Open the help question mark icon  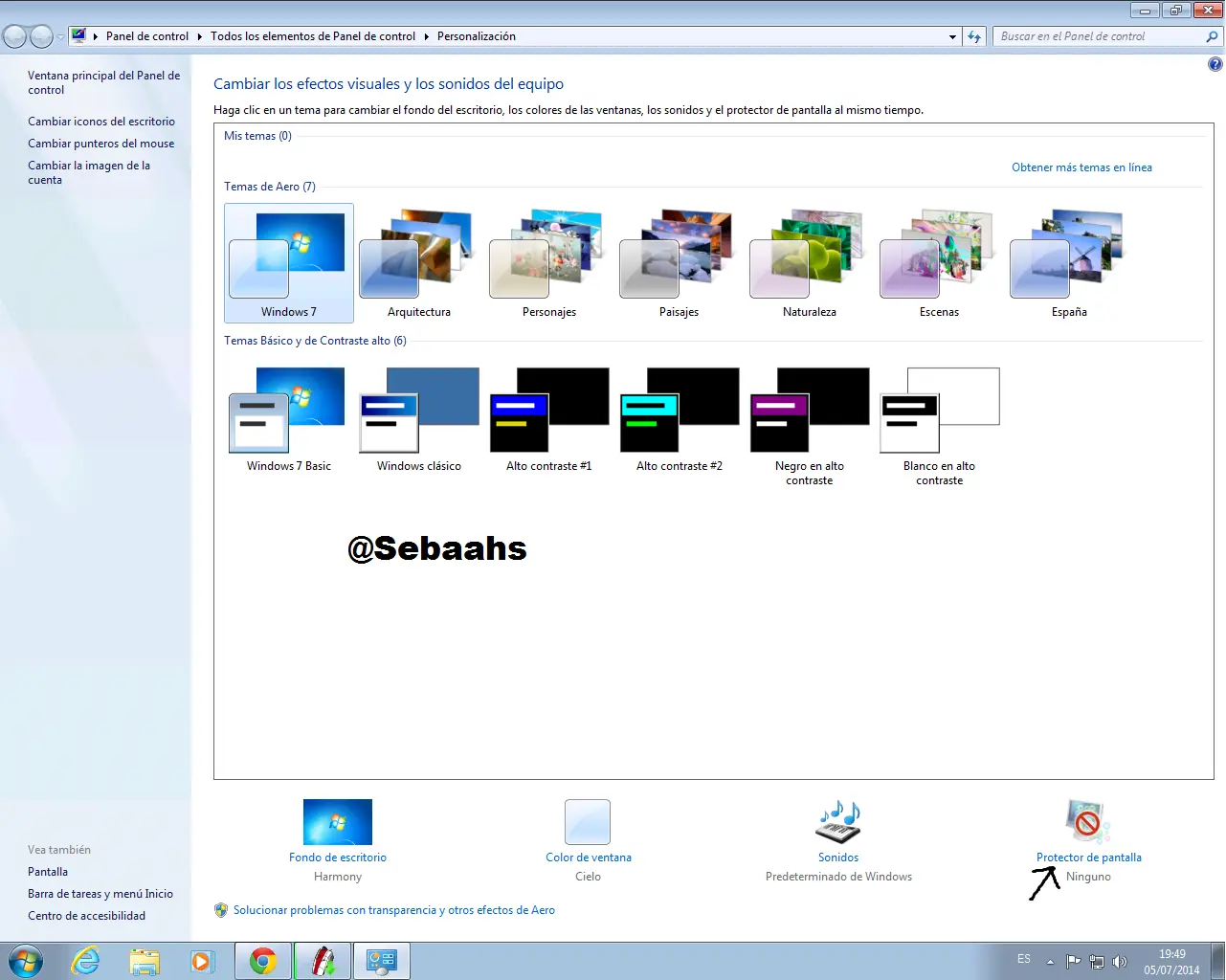[1215, 65]
